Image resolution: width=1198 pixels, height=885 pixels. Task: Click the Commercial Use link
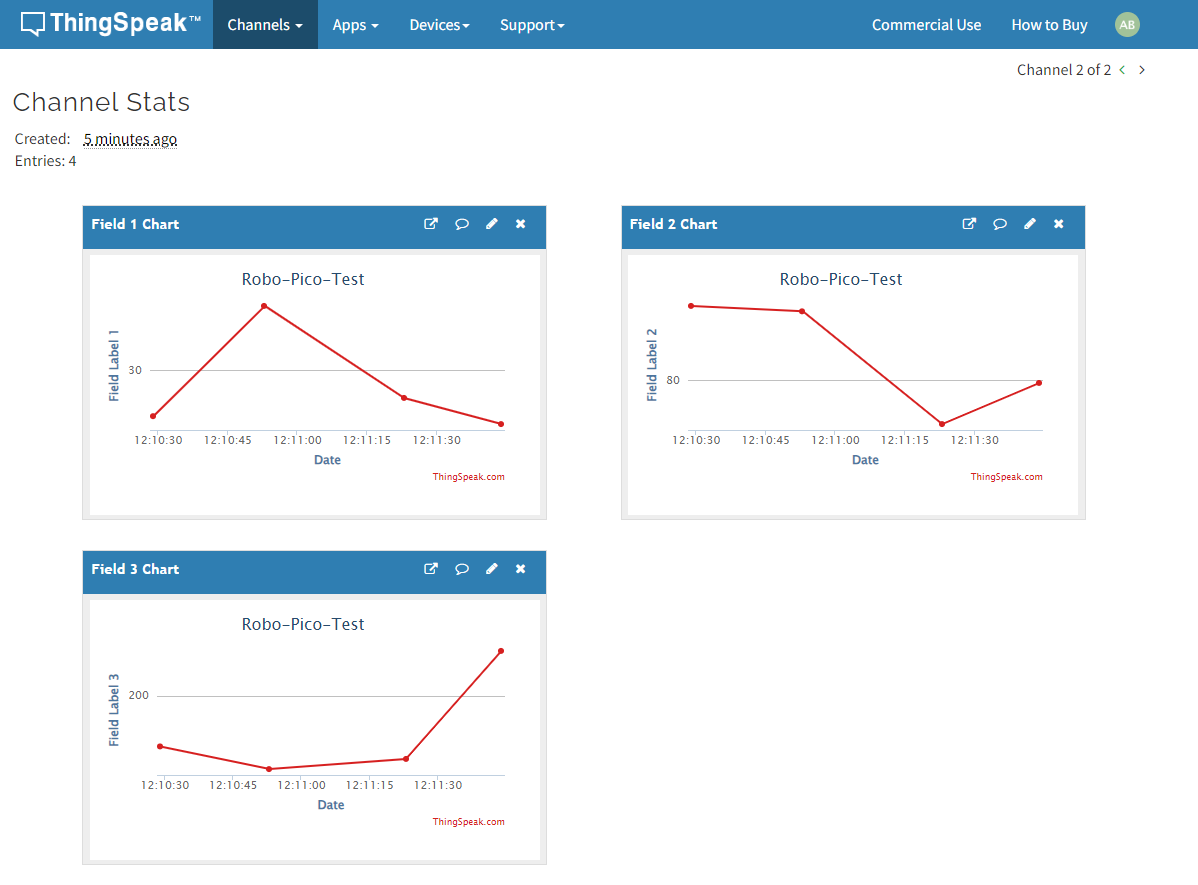pyautogui.click(x=926, y=25)
